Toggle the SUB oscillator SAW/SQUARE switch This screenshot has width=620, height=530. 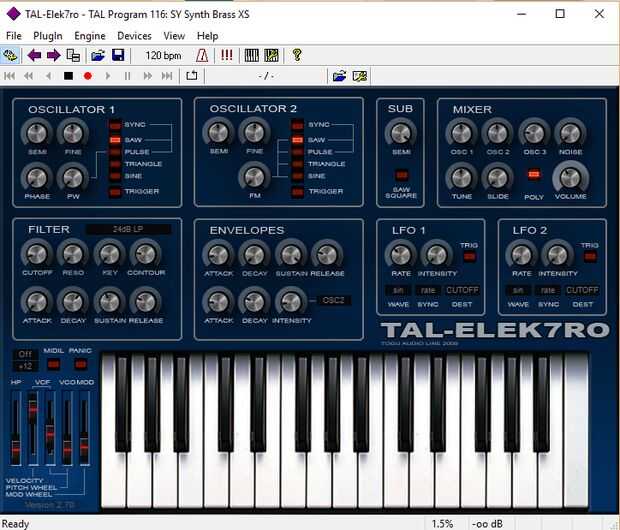(401, 174)
